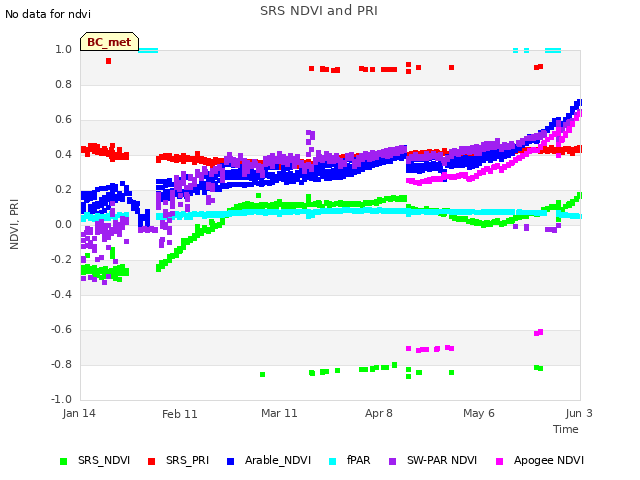The height and width of the screenshot is (480, 640).
Task: Click the Feb 11 x-axis tick label
Action: (180, 414)
